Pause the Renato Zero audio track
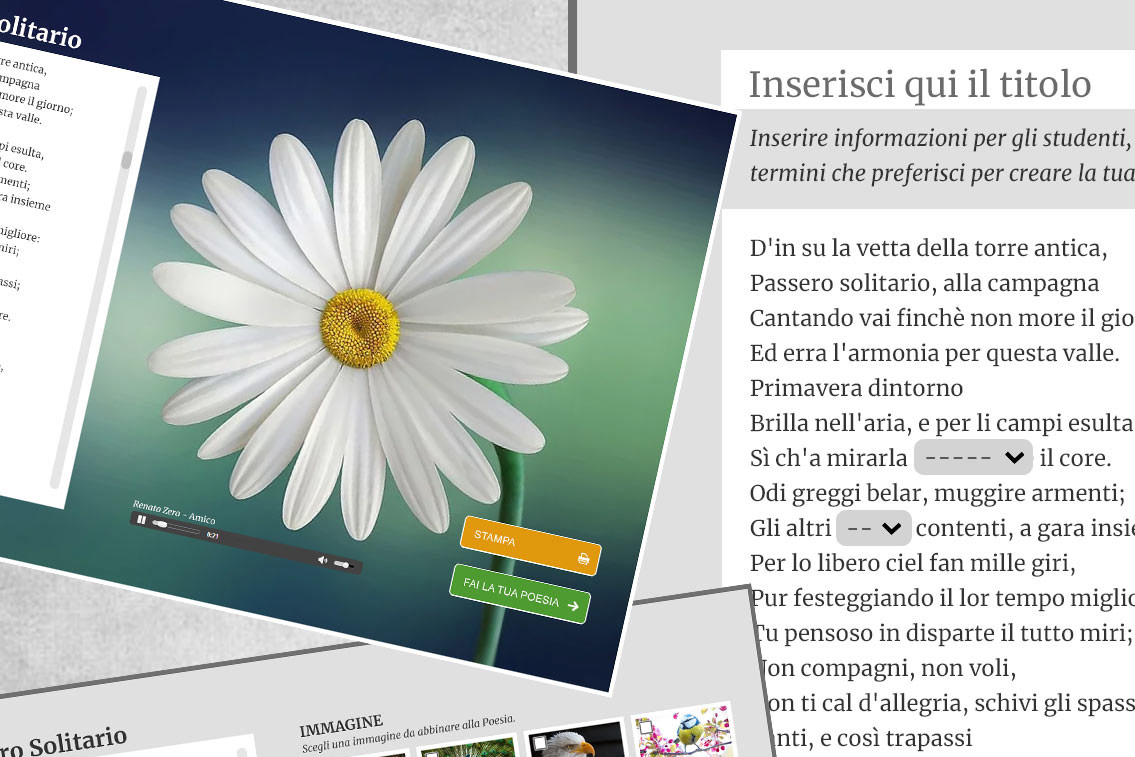 point(141,520)
